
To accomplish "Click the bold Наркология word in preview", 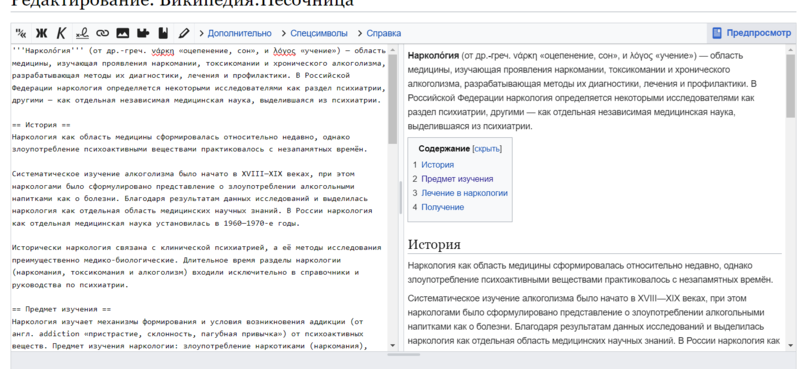I will [433, 56].
